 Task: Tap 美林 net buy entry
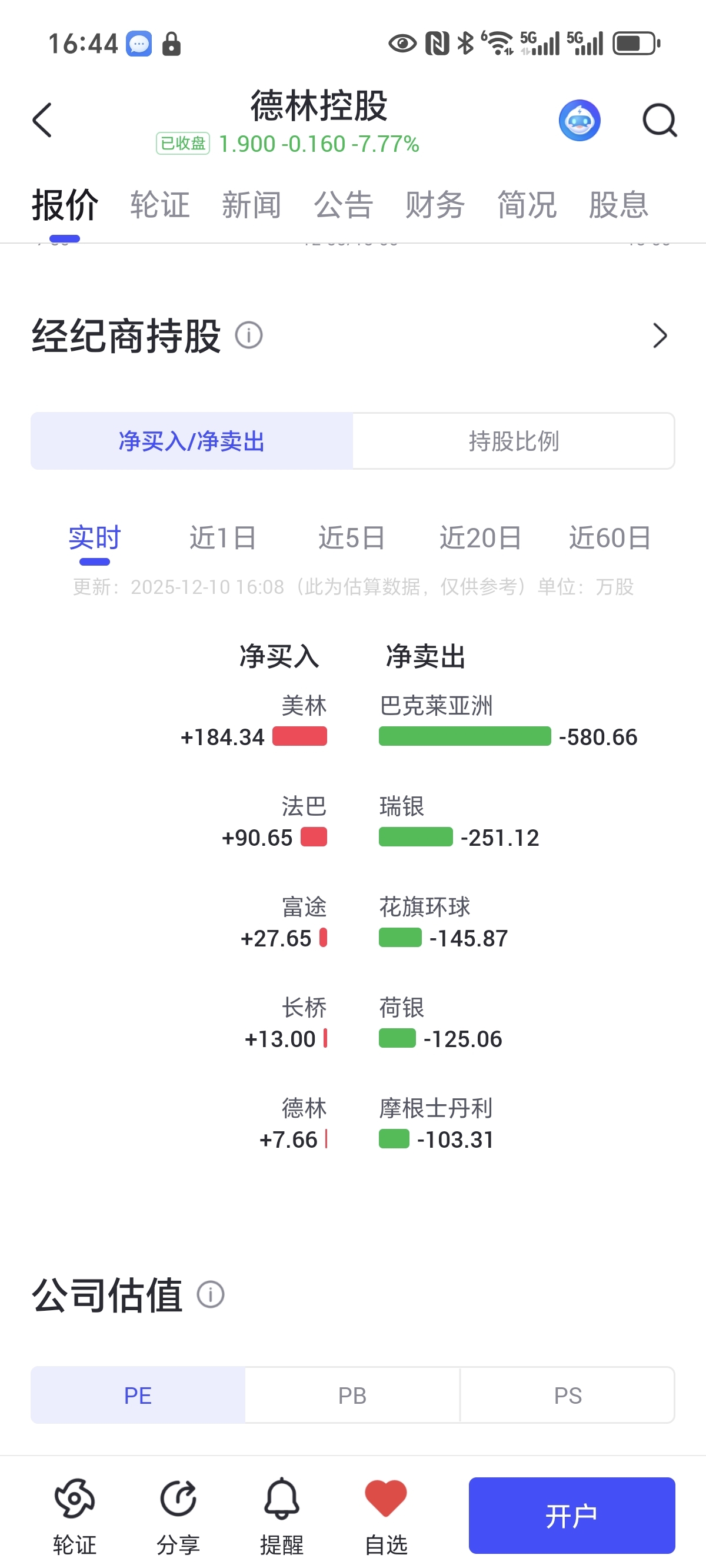tap(304, 706)
